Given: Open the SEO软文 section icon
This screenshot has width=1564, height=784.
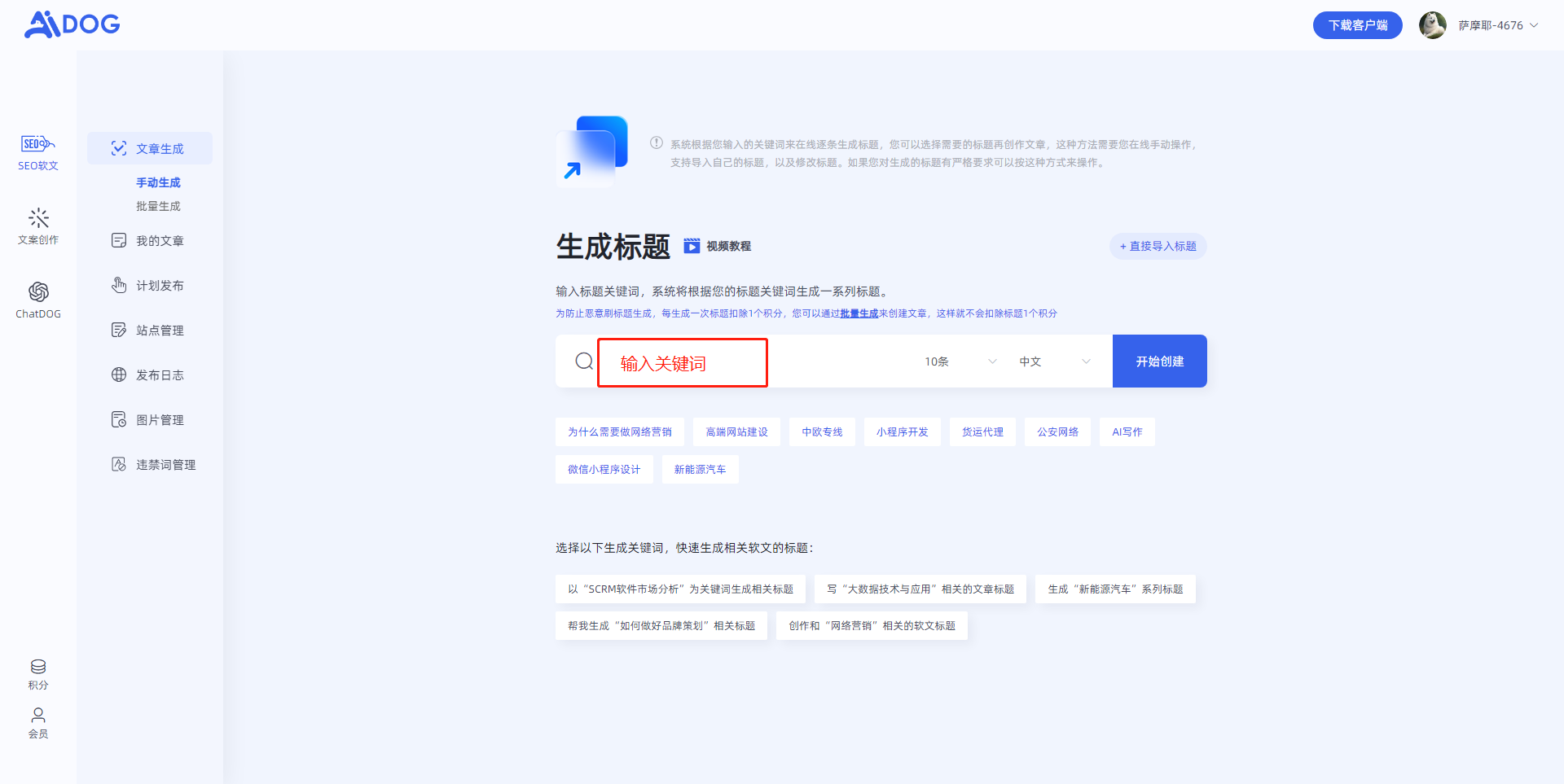Looking at the screenshot, I should click(37, 144).
